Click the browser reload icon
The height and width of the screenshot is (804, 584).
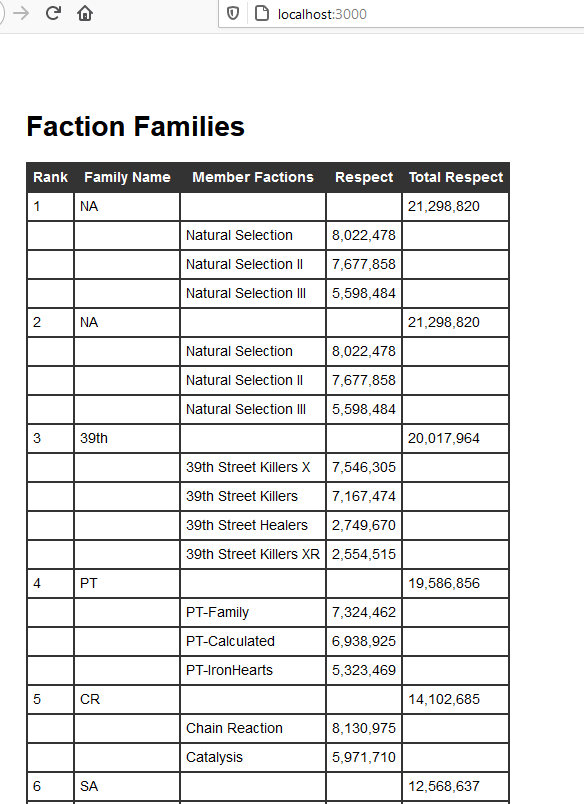tap(53, 13)
